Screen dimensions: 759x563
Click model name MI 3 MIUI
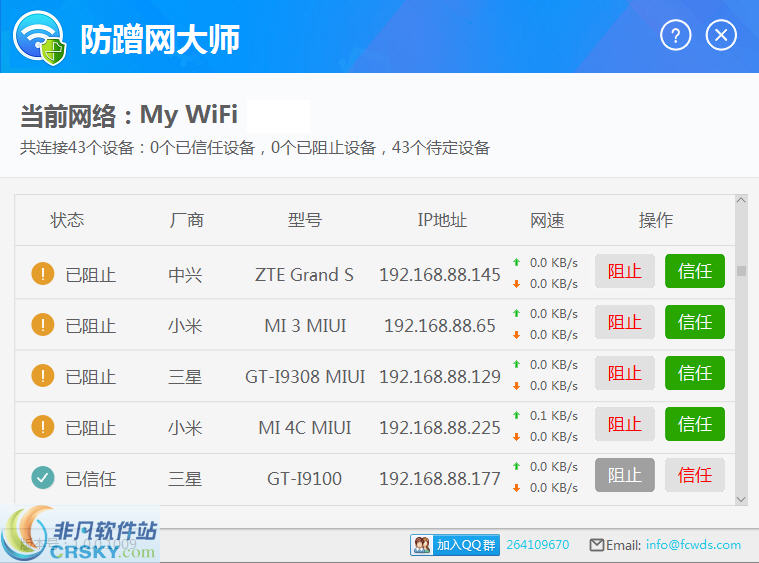(305, 326)
